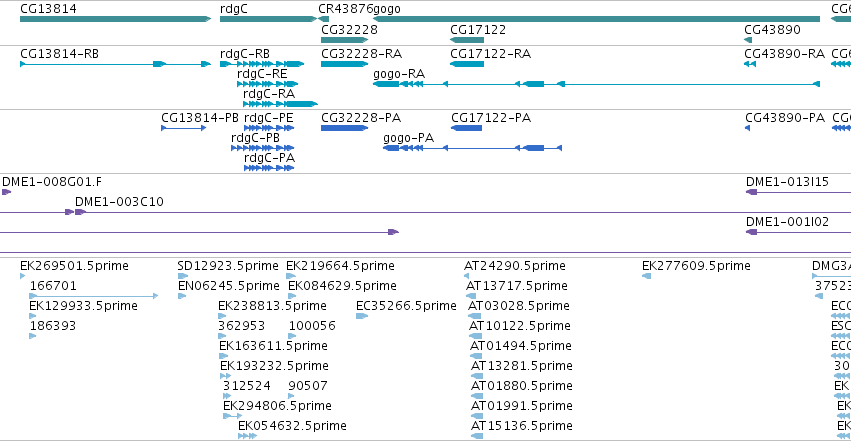Select EST EK269501.5prime
The width and height of the screenshot is (851, 441).
click(x=23, y=276)
